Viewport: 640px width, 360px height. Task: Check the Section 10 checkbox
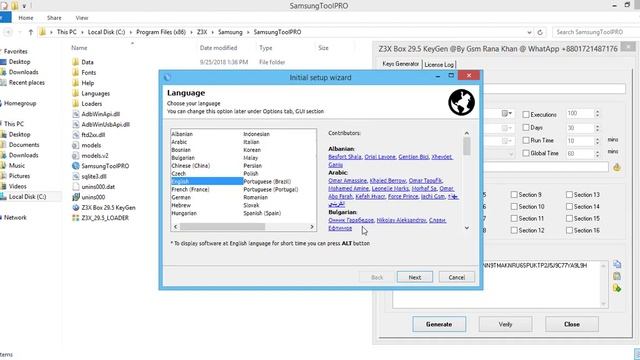[514, 207]
